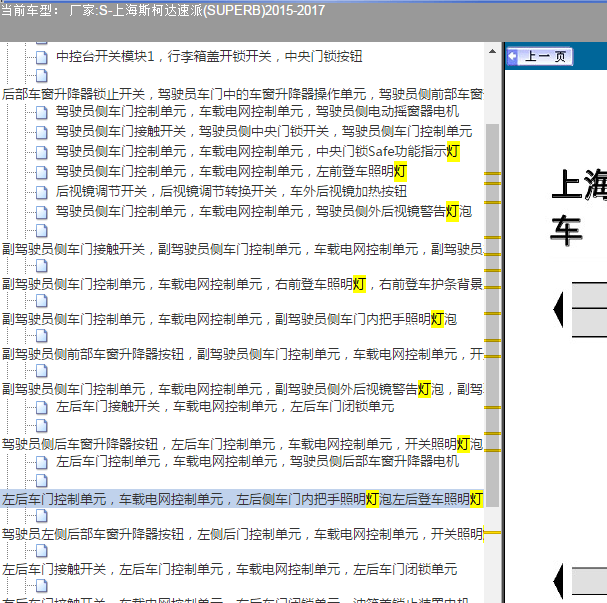Select row ending 副驾驶员侧车门内把手照明灯泡
Screen dimensions: 607x603
(x=230, y=319)
